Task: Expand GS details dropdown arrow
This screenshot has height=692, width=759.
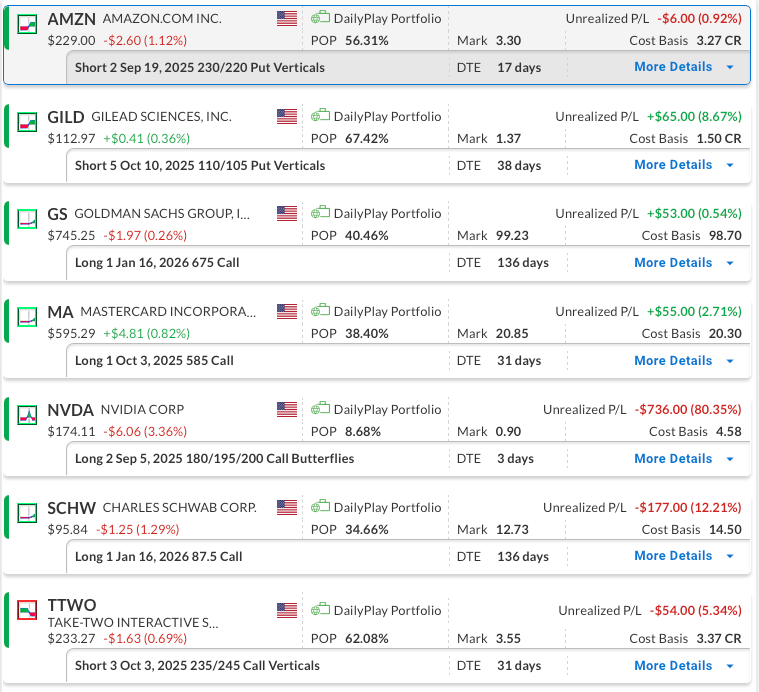Action: (x=730, y=263)
